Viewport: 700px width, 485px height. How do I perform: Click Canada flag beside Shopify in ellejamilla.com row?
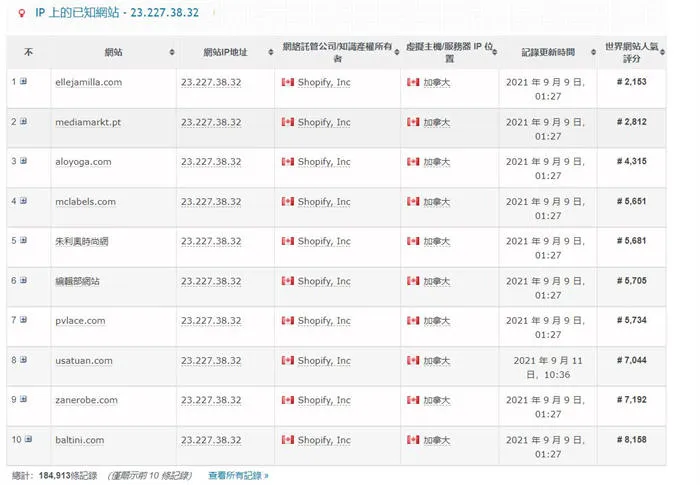(x=288, y=82)
